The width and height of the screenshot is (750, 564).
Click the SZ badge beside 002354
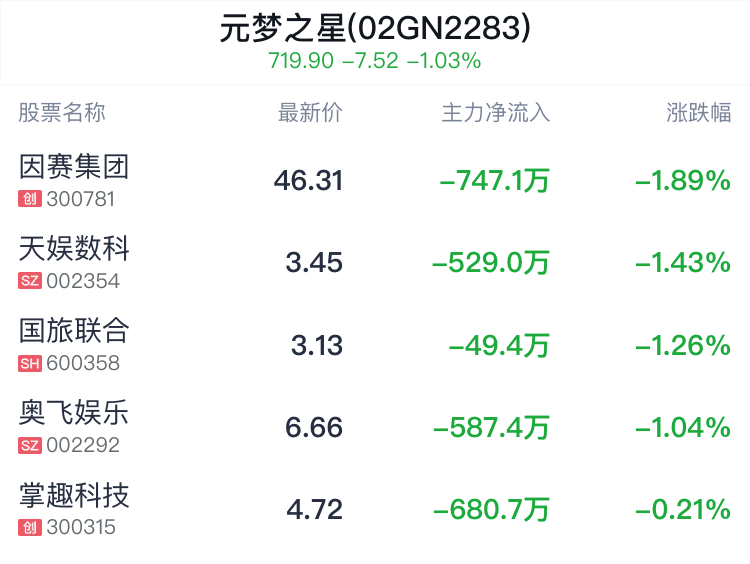pos(30,281)
